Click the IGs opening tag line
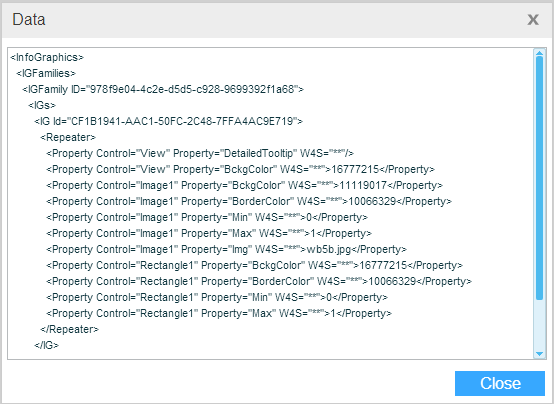The height and width of the screenshot is (404, 554). pyautogui.click(x=42, y=105)
